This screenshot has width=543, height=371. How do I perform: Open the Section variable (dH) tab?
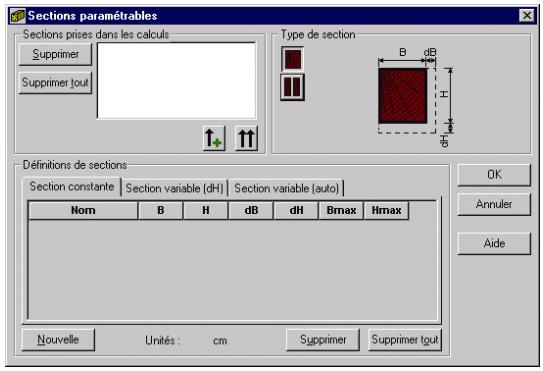pos(174,188)
